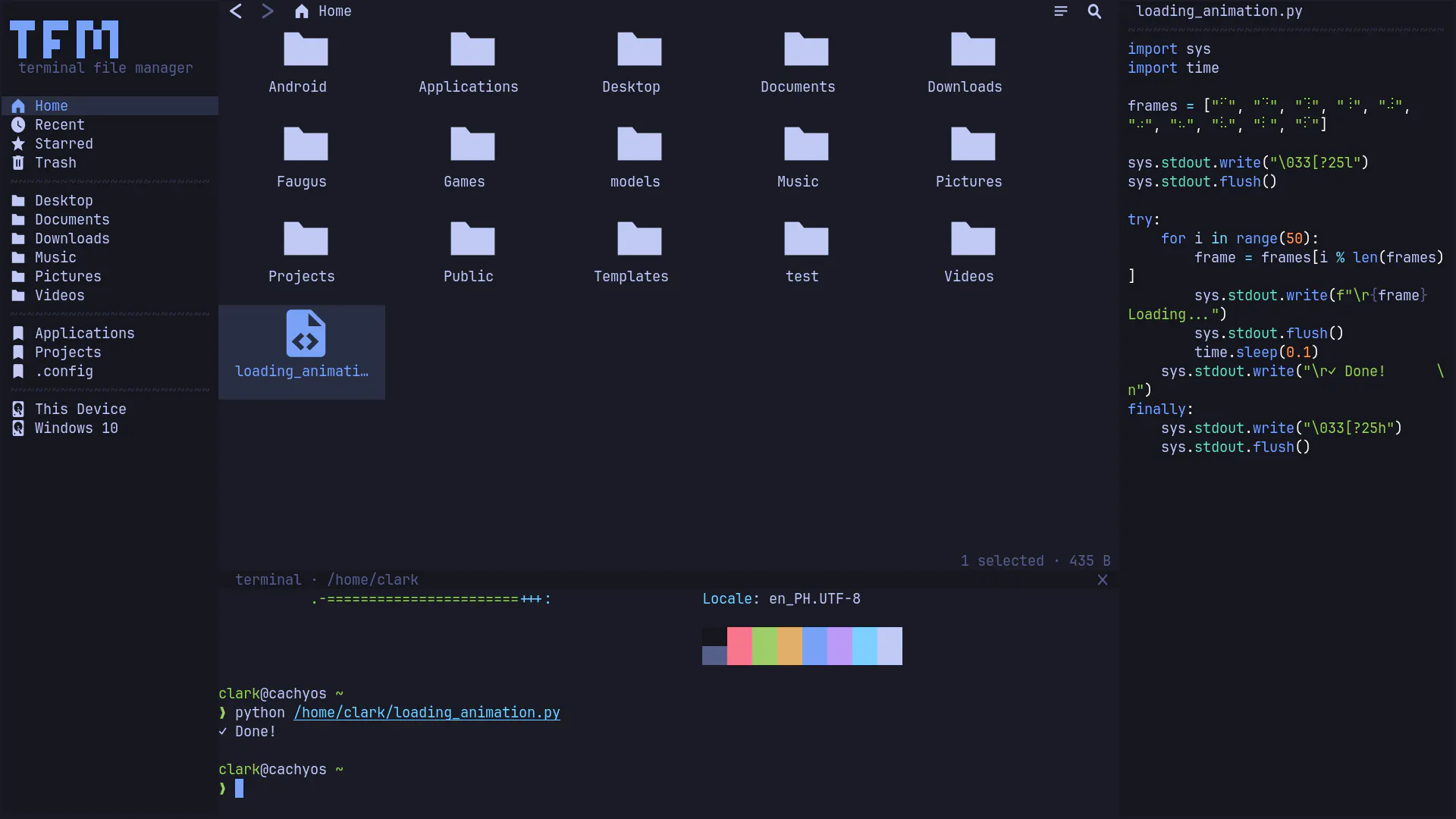Click the '1 selected · 435 B' status text
The width and height of the screenshot is (1456, 819).
click(x=1035, y=561)
